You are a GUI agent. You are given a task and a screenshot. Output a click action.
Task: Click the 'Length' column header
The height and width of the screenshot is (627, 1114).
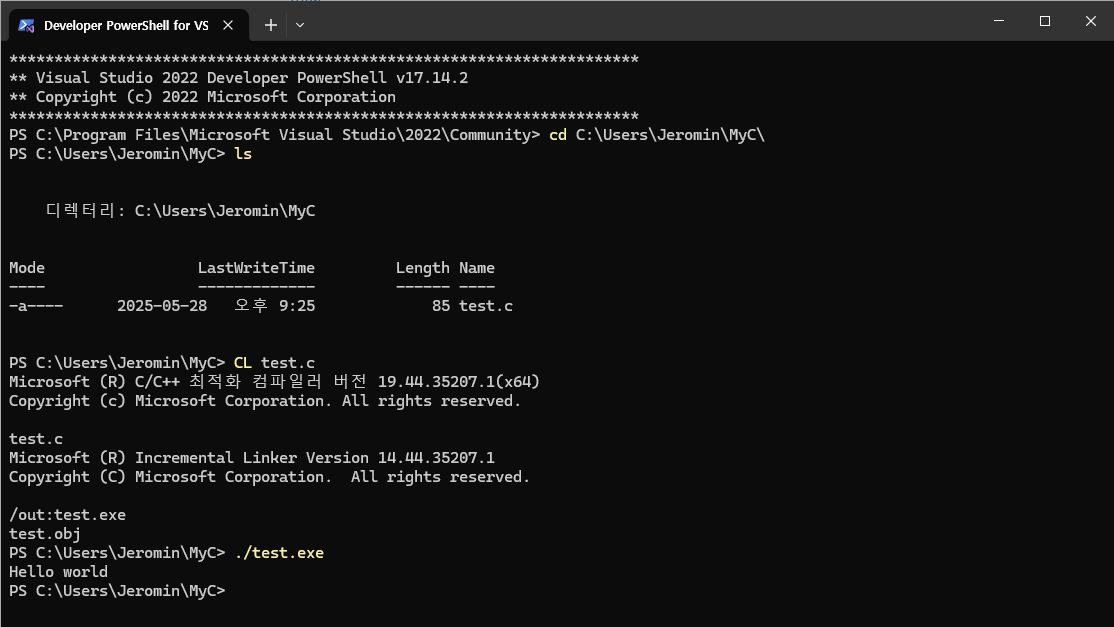[x=423, y=268]
